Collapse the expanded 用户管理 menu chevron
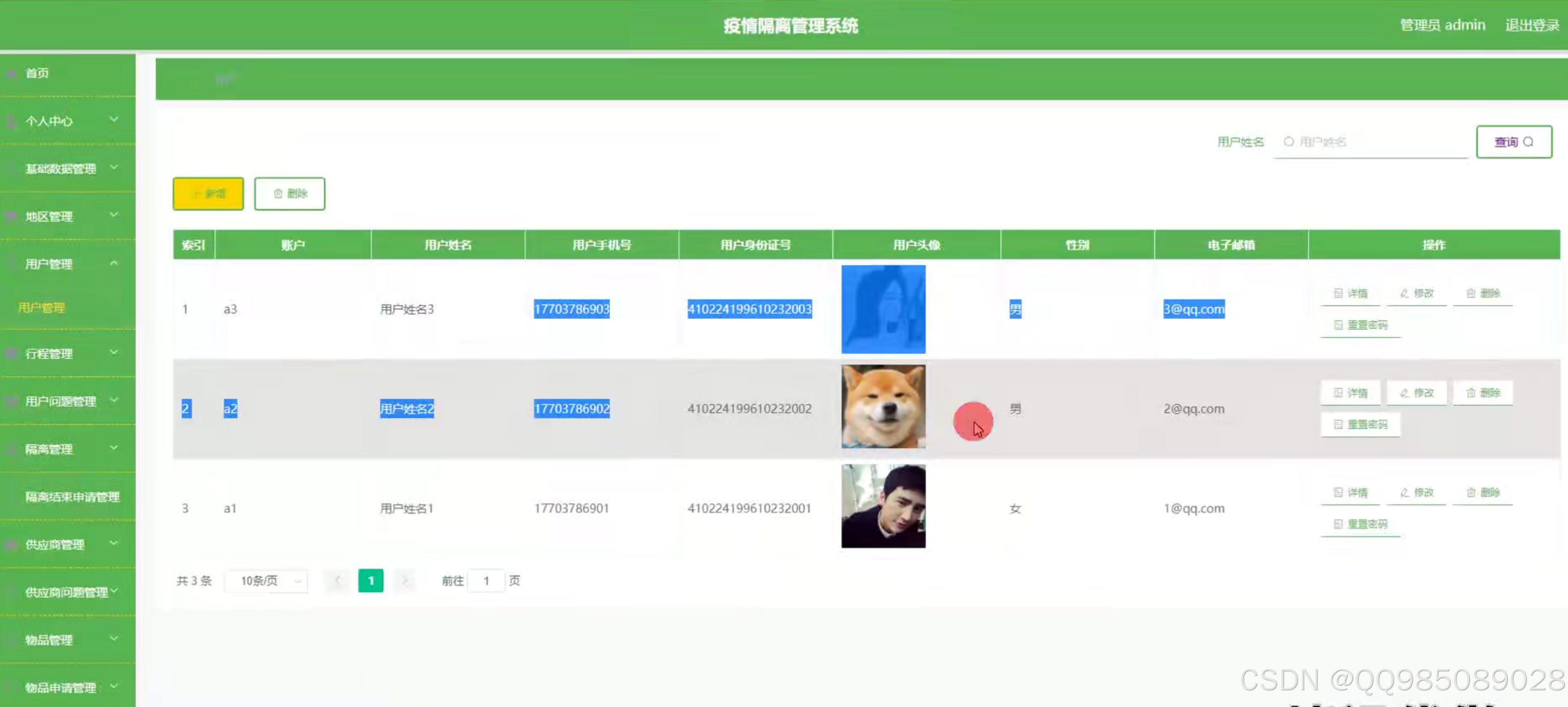The height and width of the screenshot is (707, 1568). [114, 264]
